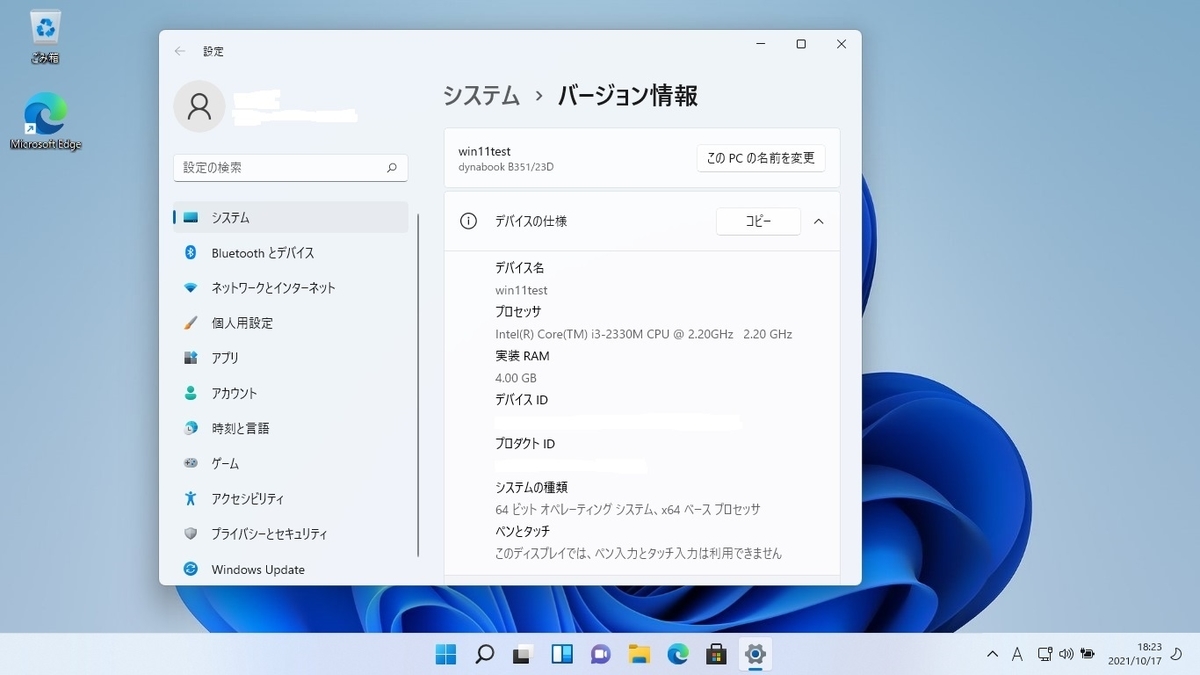
Task: Select ゲーム in sidebar
Action: 291,463
